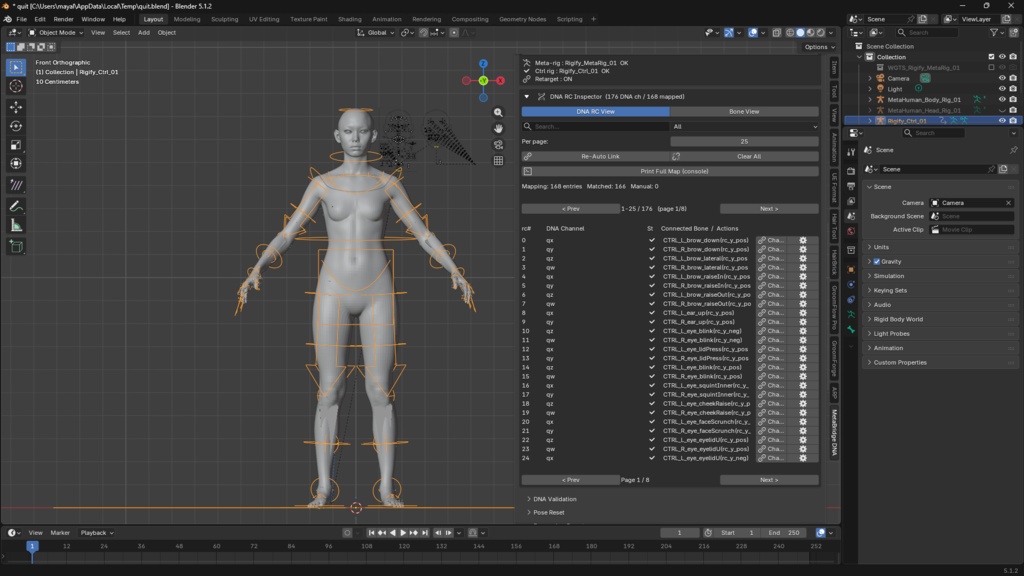Image resolution: width=1024 pixels, height=576 pixels.
Task: Click the blue Z axis gizmo
Action: click(483, 63)
